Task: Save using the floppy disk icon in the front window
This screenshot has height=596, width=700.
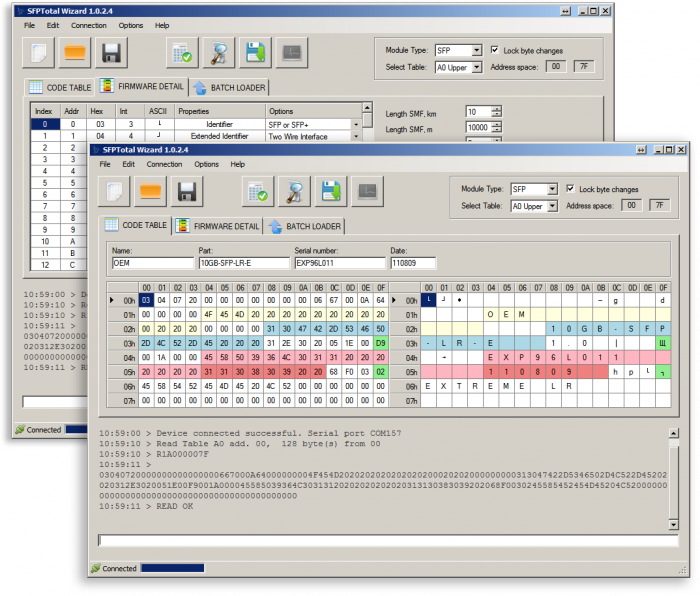Action: coord(187,192)
